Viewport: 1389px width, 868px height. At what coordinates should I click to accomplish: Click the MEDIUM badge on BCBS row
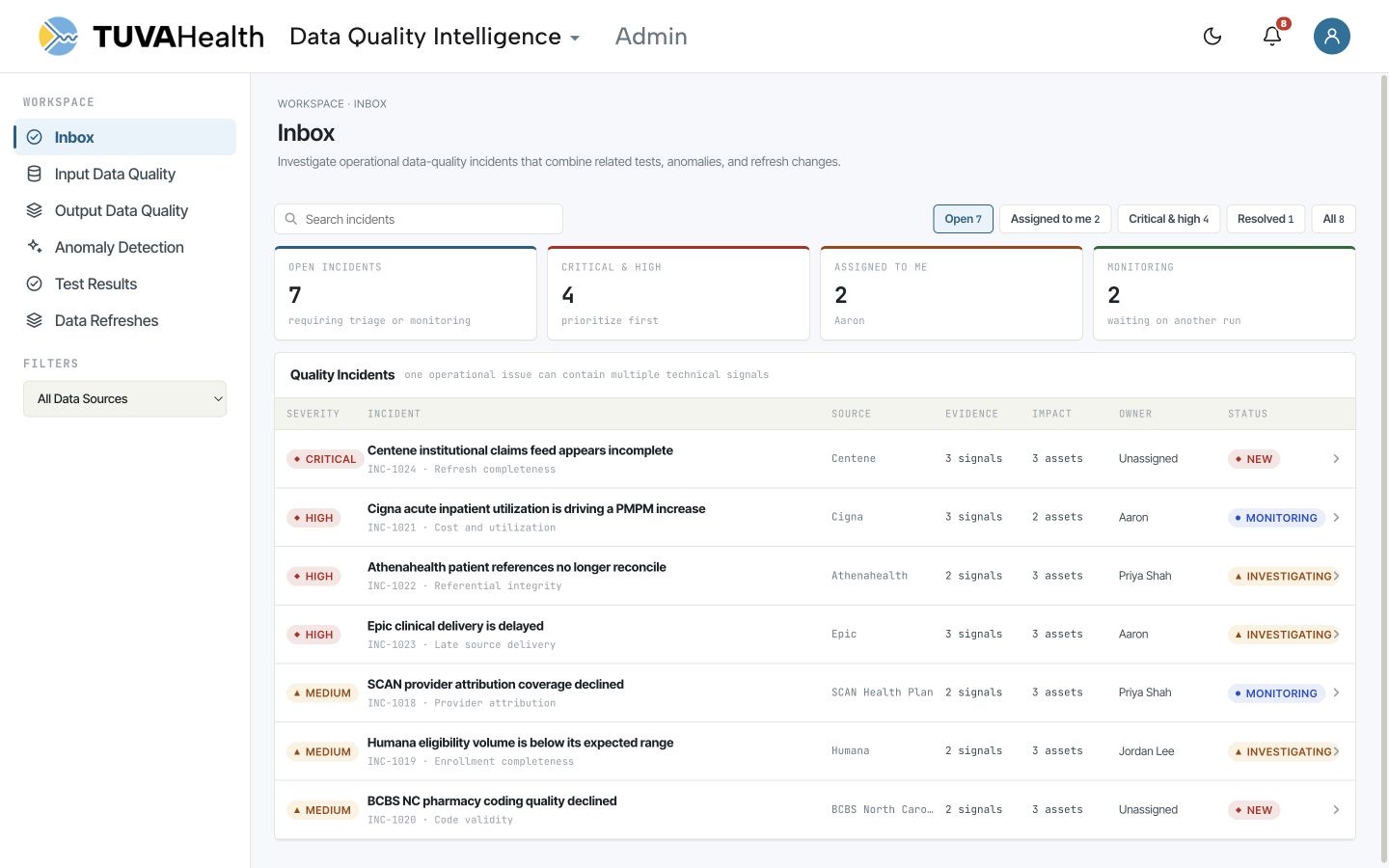click(x=322, y=810)
